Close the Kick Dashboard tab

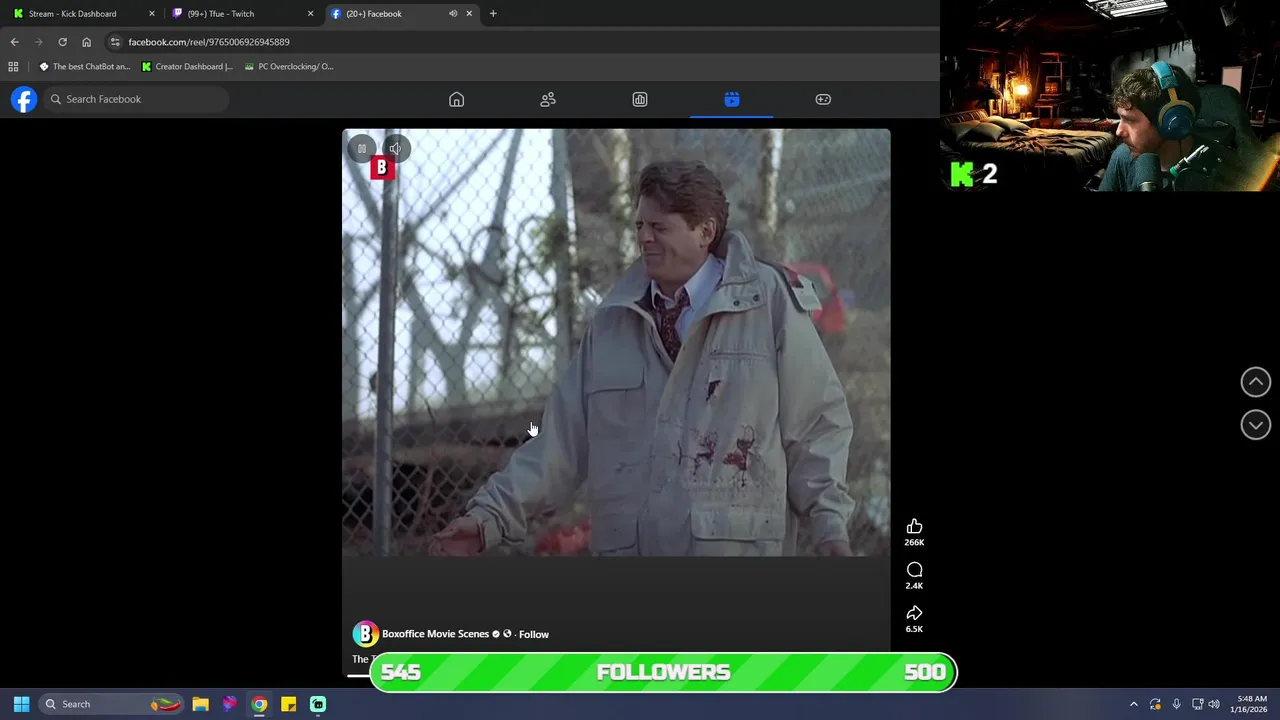click(x=152, y=14)
